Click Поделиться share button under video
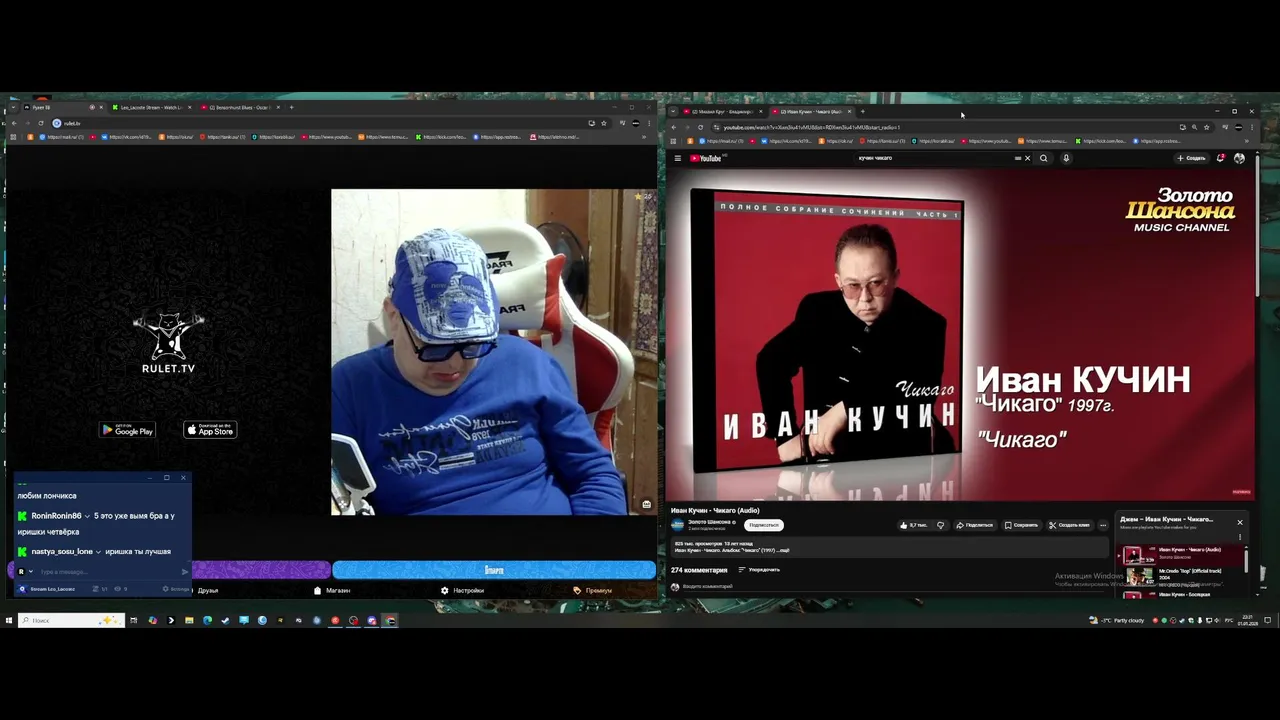This screenshot has height=720, width=1280. point(975,525)
